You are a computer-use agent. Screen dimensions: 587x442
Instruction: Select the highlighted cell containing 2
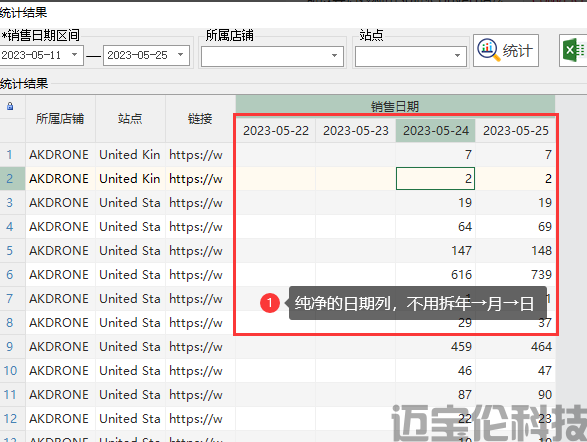pos(435,179)
